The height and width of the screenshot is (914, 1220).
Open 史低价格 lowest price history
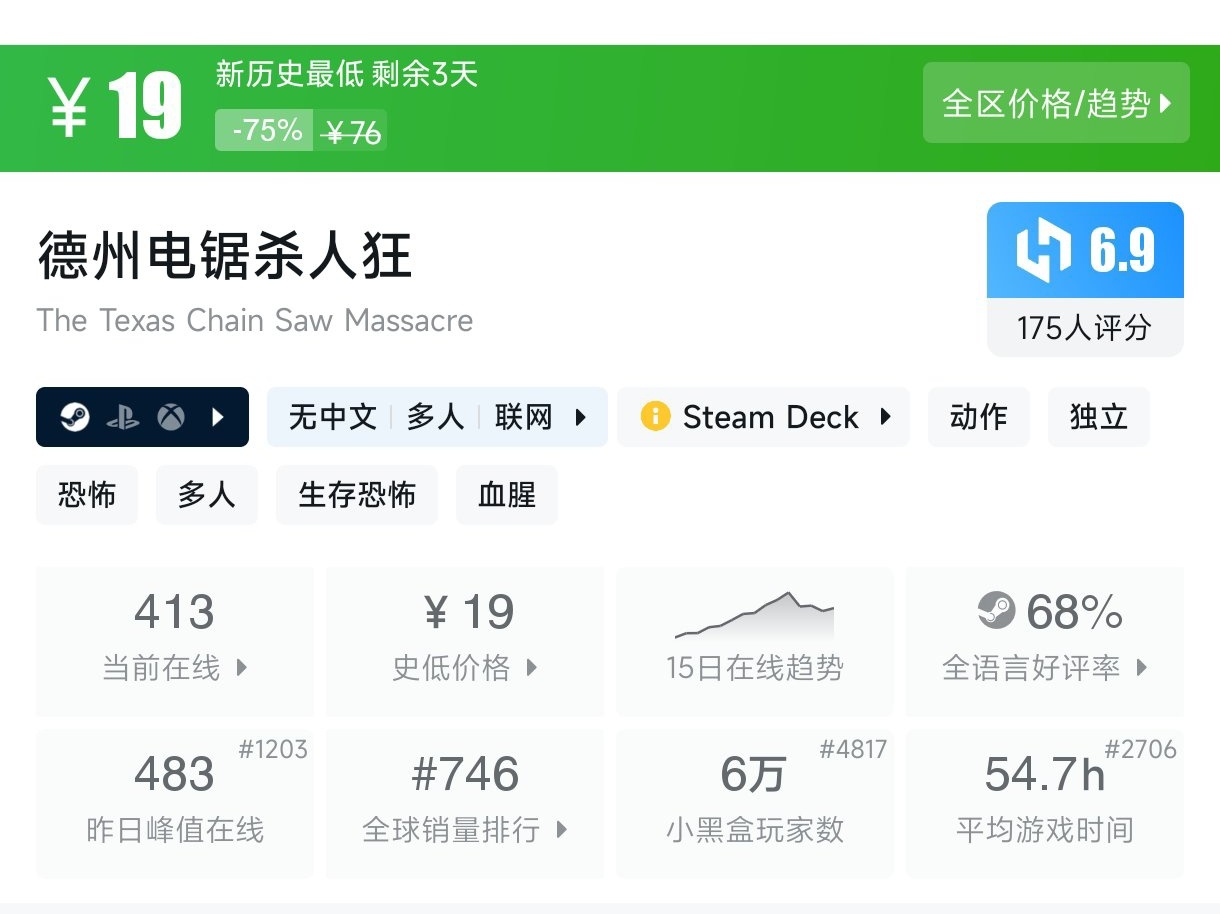(465, 640)
